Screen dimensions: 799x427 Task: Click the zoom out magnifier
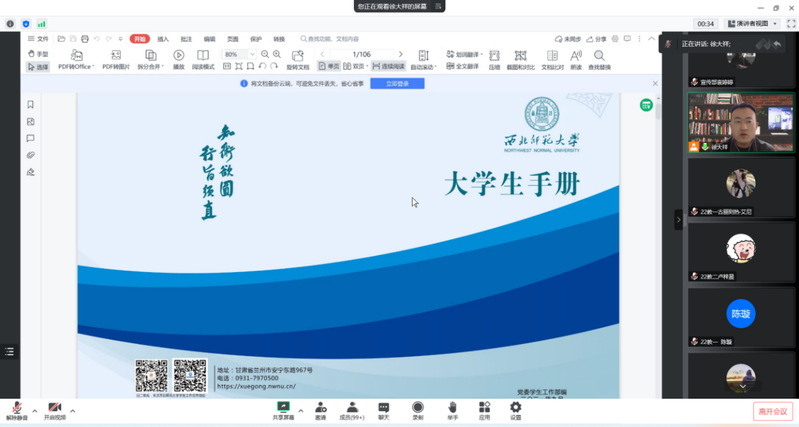click(x=265, y=54)
